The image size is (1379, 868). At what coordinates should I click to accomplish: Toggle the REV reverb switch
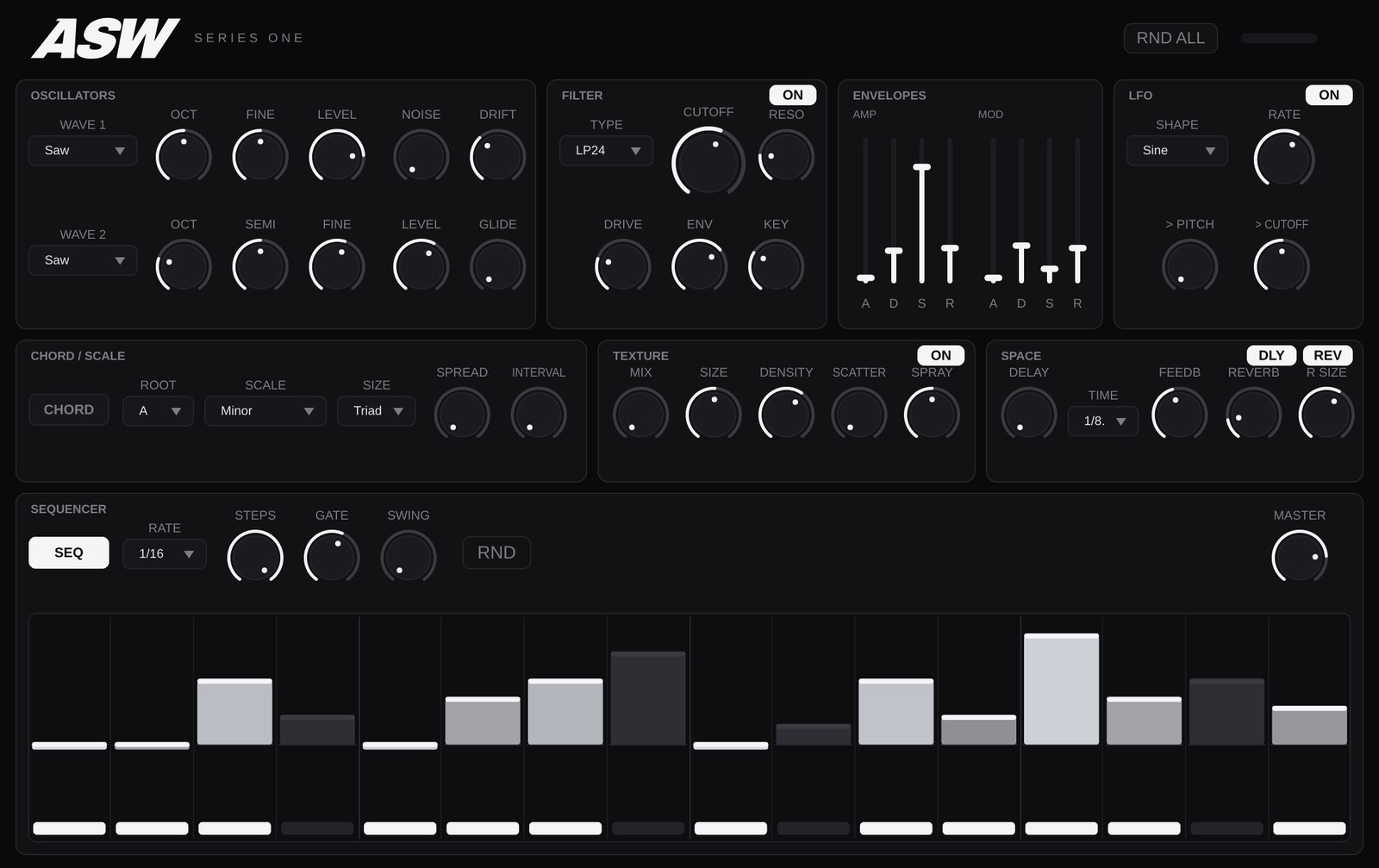(x=1327, y=355)
